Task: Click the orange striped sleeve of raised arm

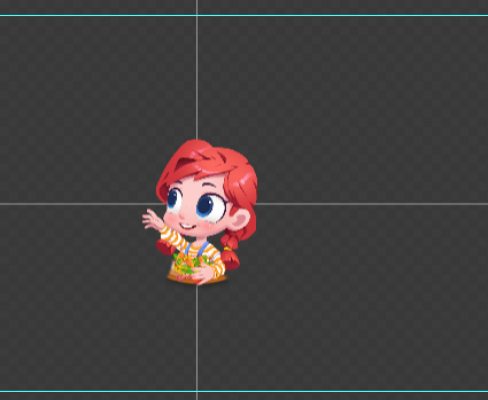Action: 173,237
